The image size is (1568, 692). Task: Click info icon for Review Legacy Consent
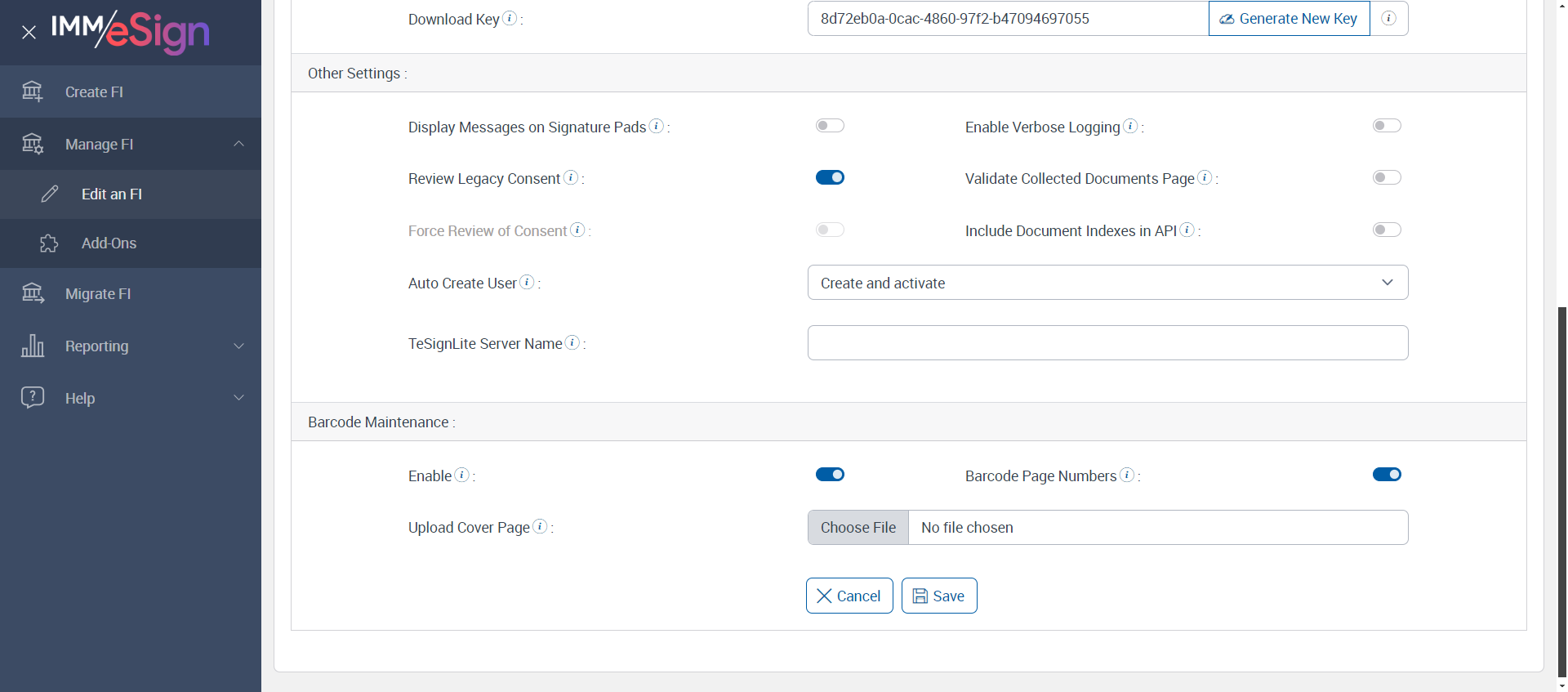point(571,177)
